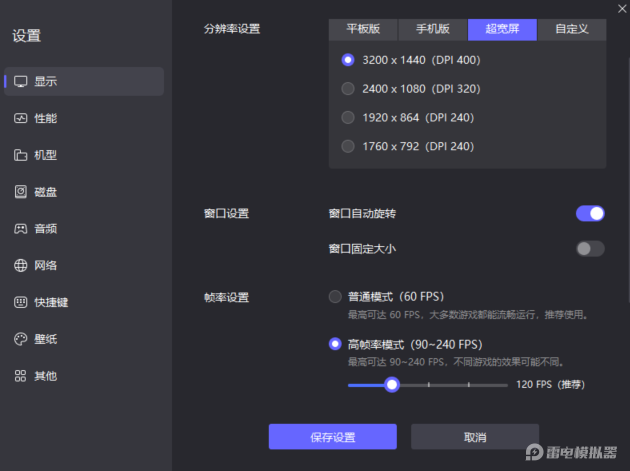Select 2400 x 1080 (DPI 320) resolution
630x471 pixels.
[348, 88]
